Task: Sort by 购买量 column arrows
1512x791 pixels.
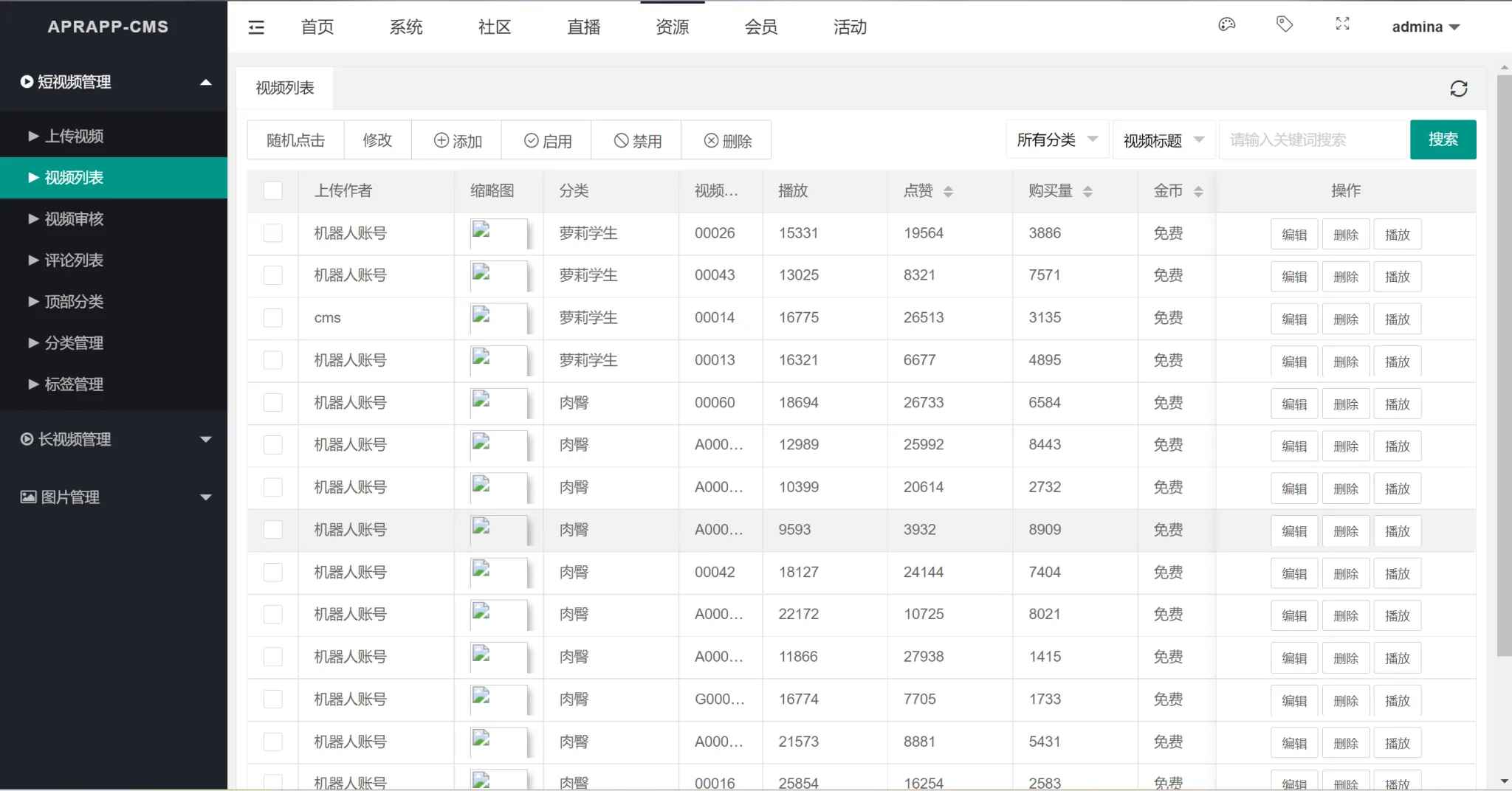Action: point(1087,192)
